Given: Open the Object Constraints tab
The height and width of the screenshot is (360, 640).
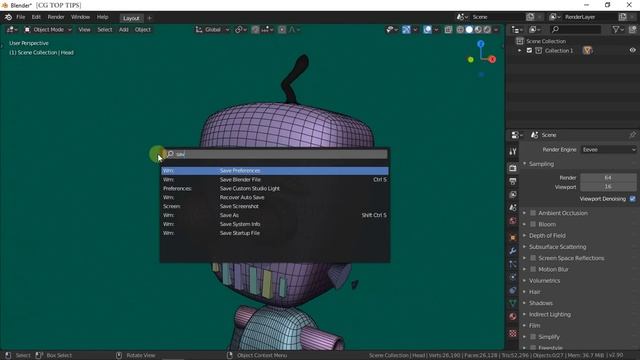Looking at the screenshot, I should click(x=513, y=290).
